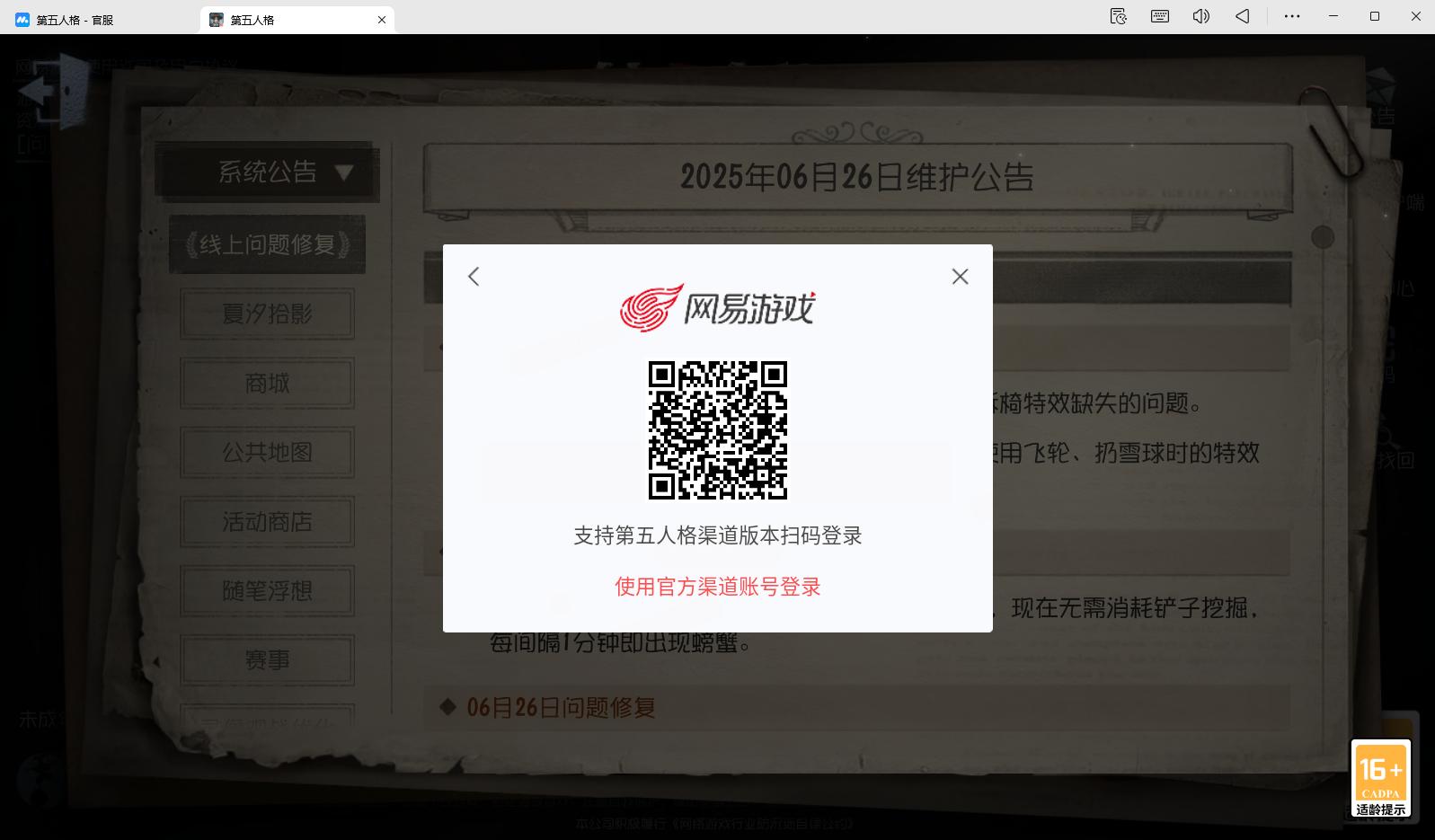Close the NetEase QR login dialog

click(960, 277)
